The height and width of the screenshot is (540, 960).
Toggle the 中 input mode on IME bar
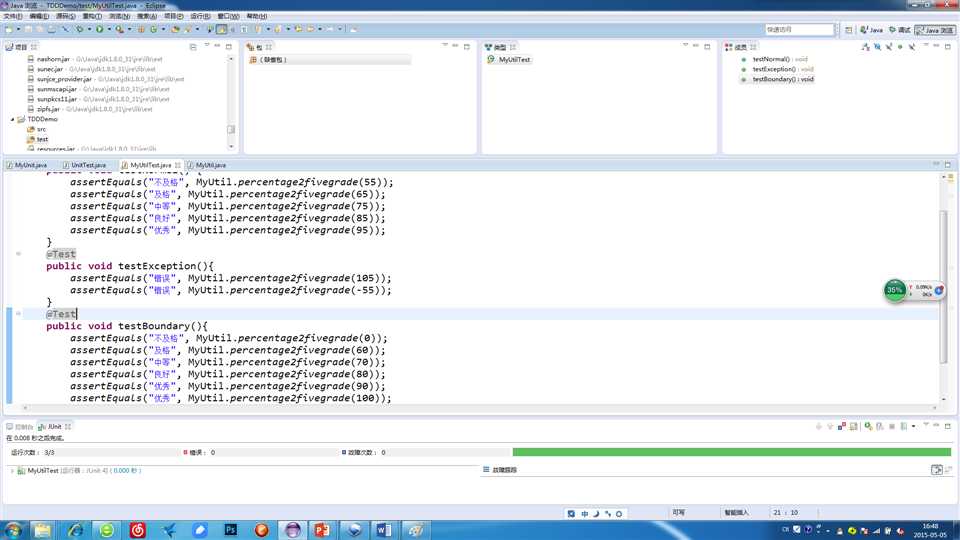pos(584,514)
